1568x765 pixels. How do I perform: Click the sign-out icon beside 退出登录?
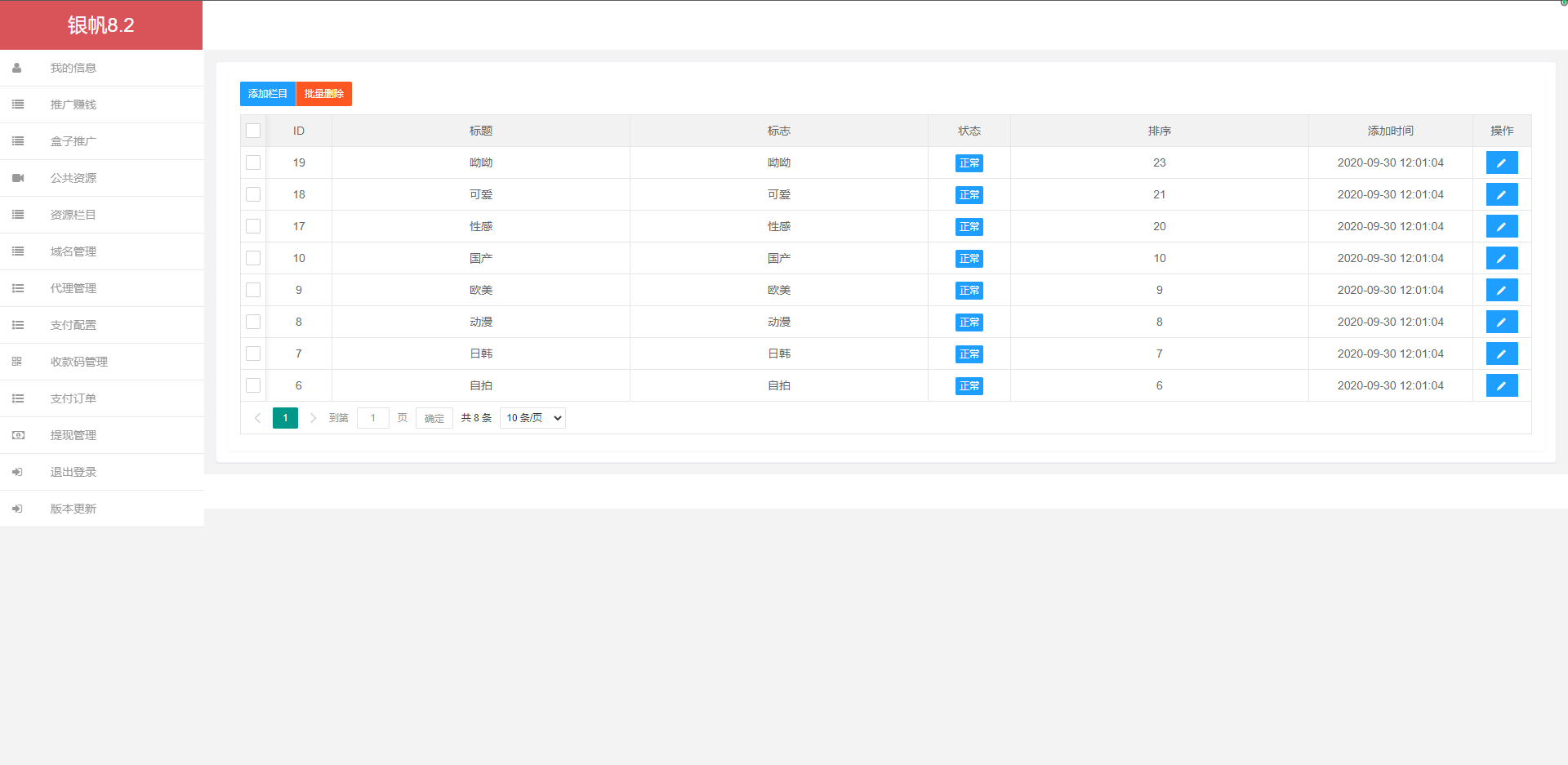(17, 472)
